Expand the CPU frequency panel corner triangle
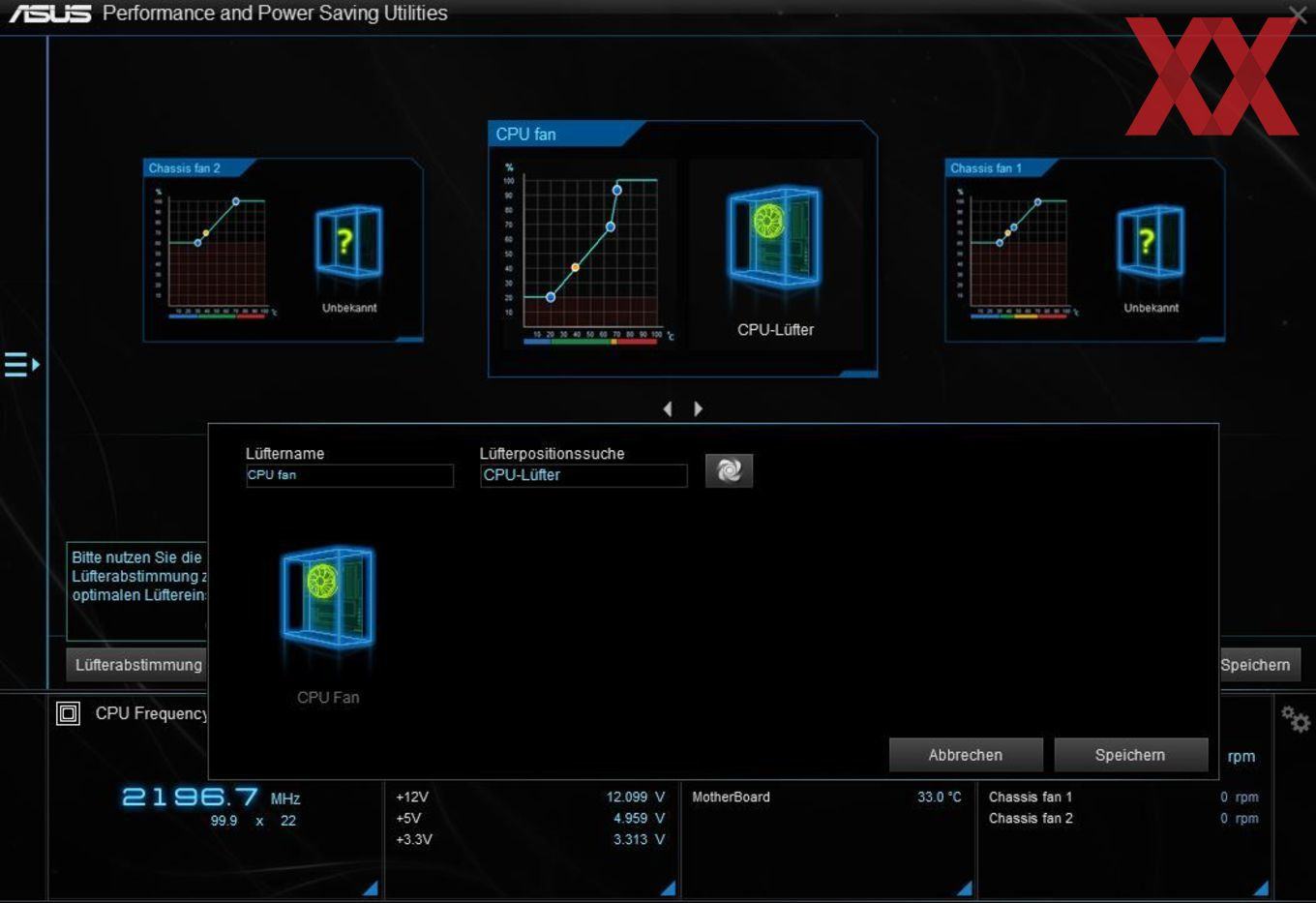This screenshot has height=903, width=1316. coord(370,888)
